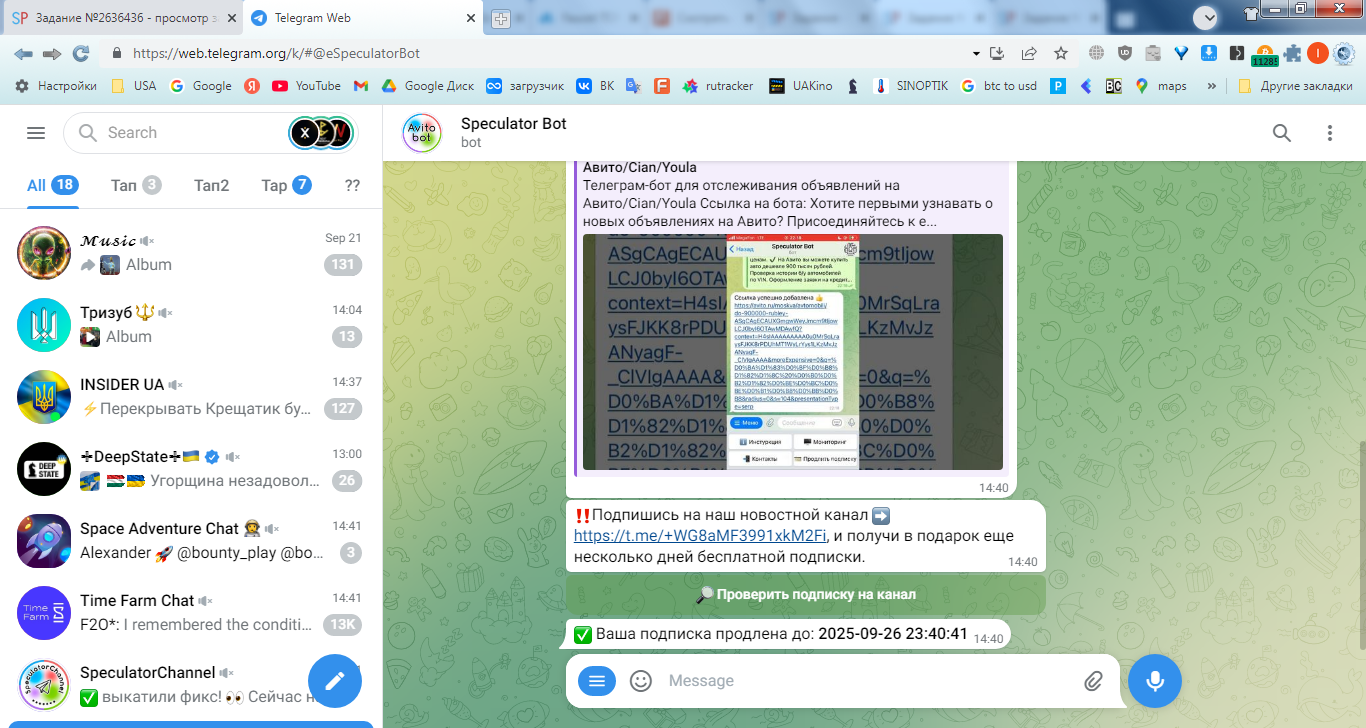Click the attach file paperclip icon
Image resolution: width=1366 pixels, height=728 pixels.
(1093, 681)
